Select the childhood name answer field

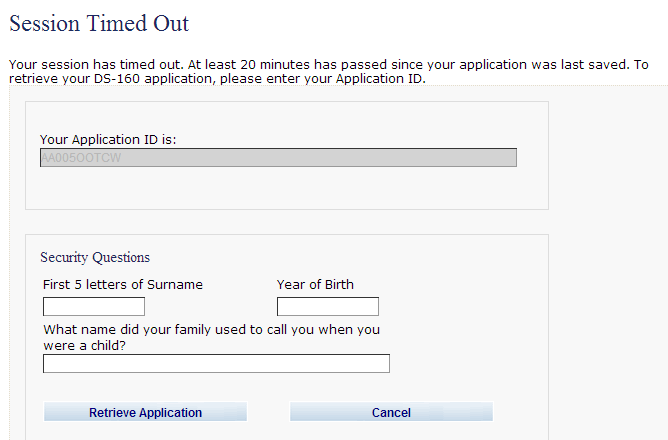point(216,364)
